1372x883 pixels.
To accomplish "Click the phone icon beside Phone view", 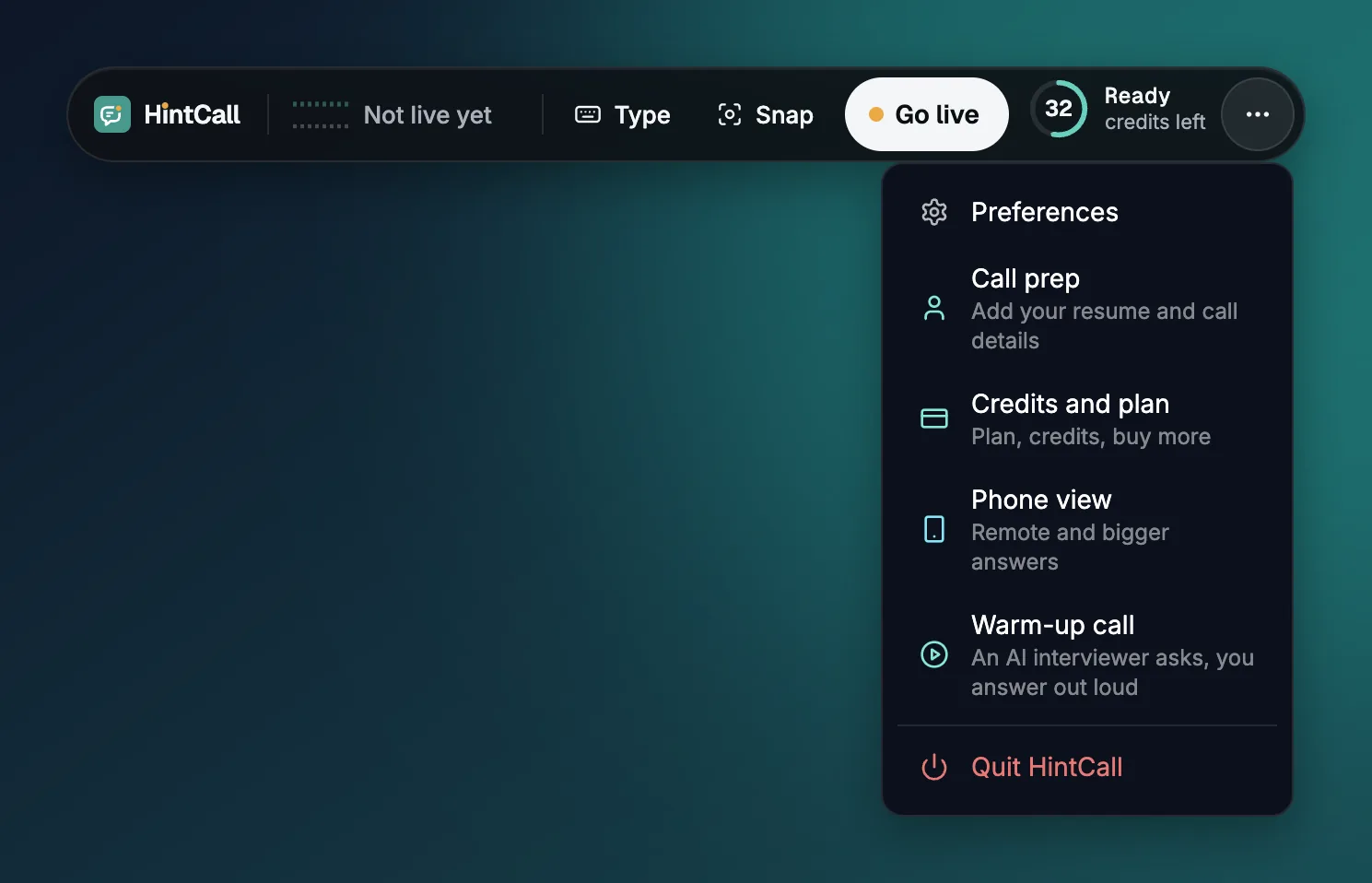I will tap(934, 529).
